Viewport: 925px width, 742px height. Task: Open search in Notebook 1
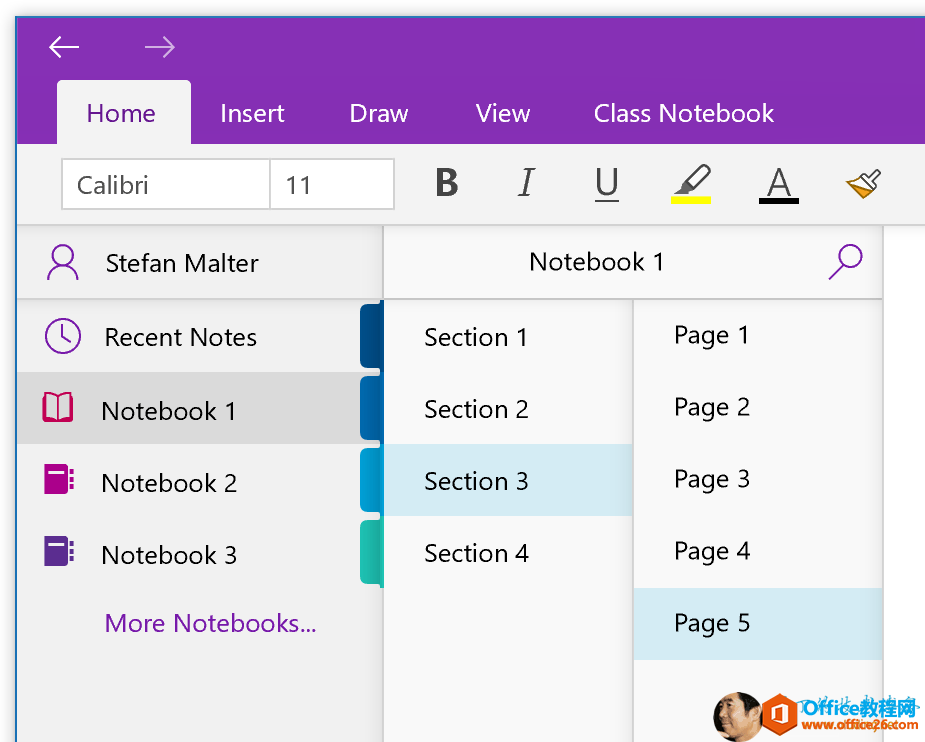pyautogui.click(x=845, y=261)
